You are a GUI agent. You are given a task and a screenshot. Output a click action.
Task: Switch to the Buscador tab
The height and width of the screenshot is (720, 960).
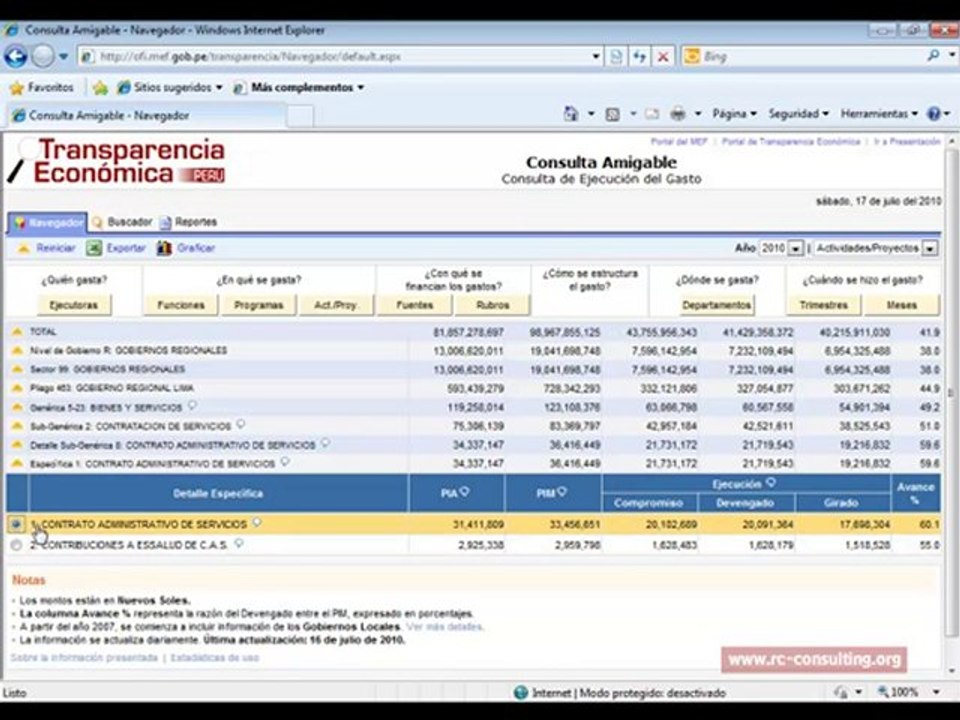(x=122, y=222)
